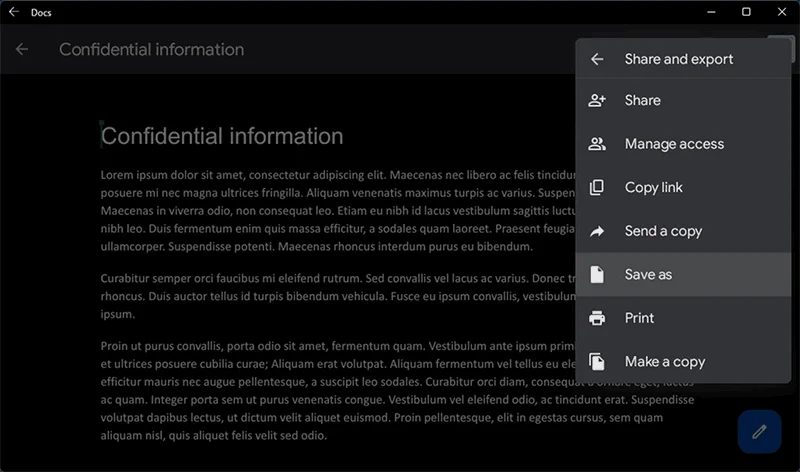800x472 pixels.
Task: Click paragraph starting Proin ut purus
Action: [x=397, y=391]
